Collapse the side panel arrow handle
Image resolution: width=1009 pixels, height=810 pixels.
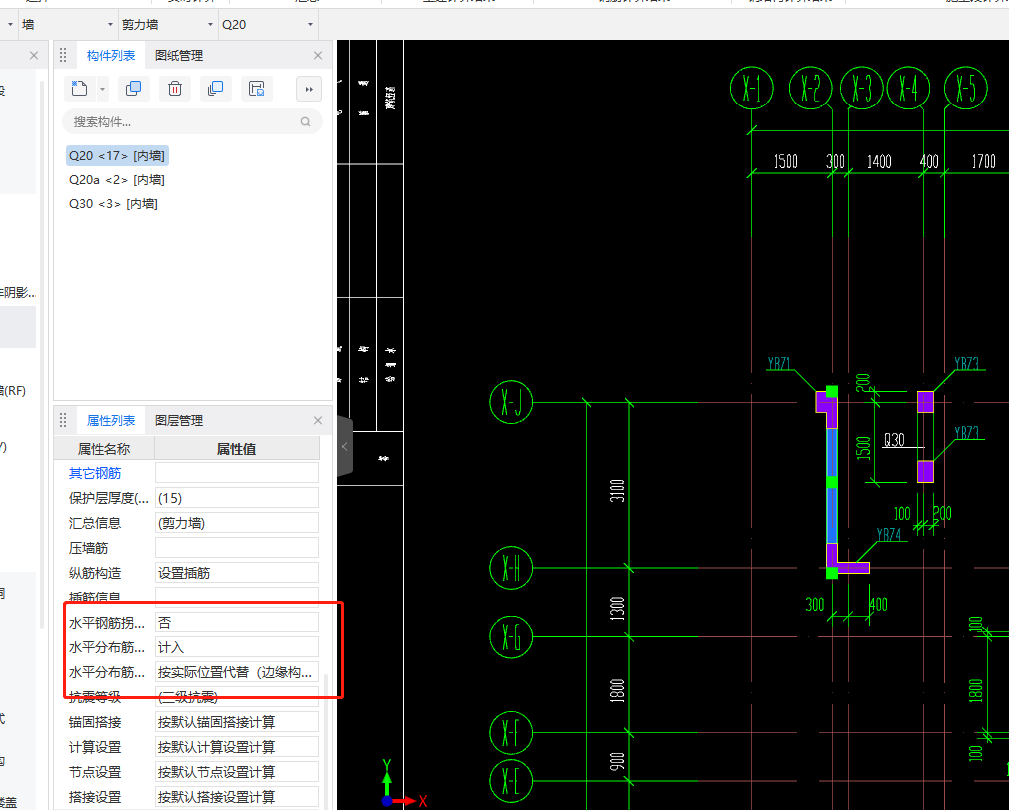pos(344,446)
